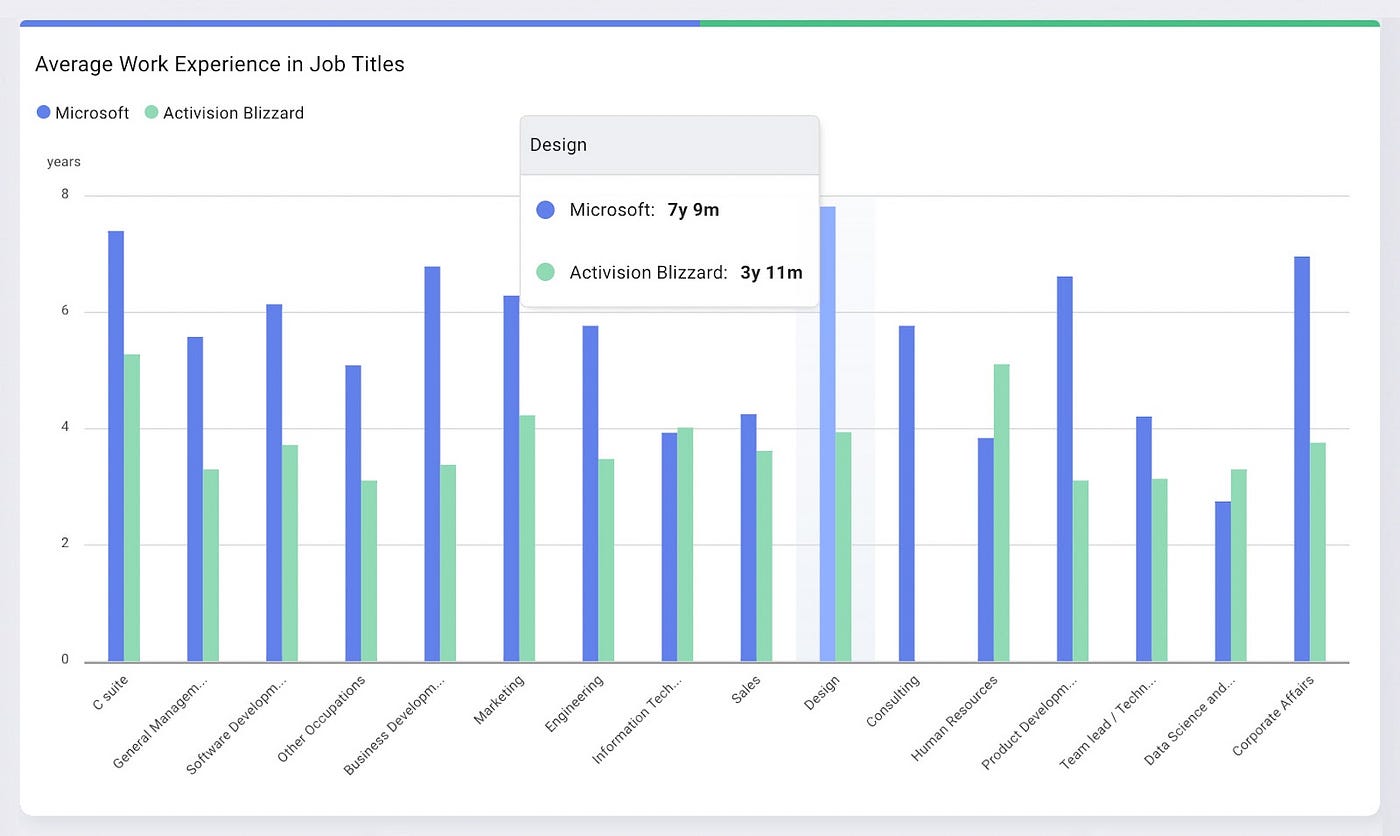Click the green Software Development bar

(290, 553)
